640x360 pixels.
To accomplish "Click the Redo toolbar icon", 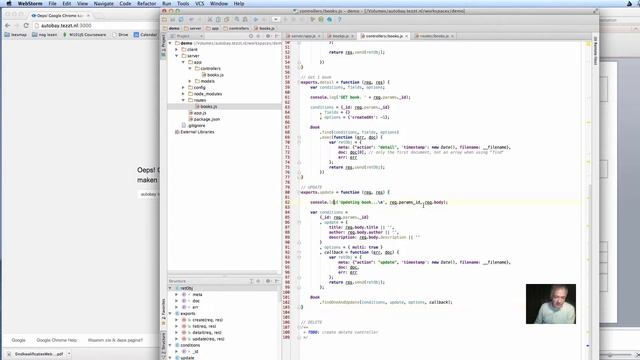I will point(199,20).
